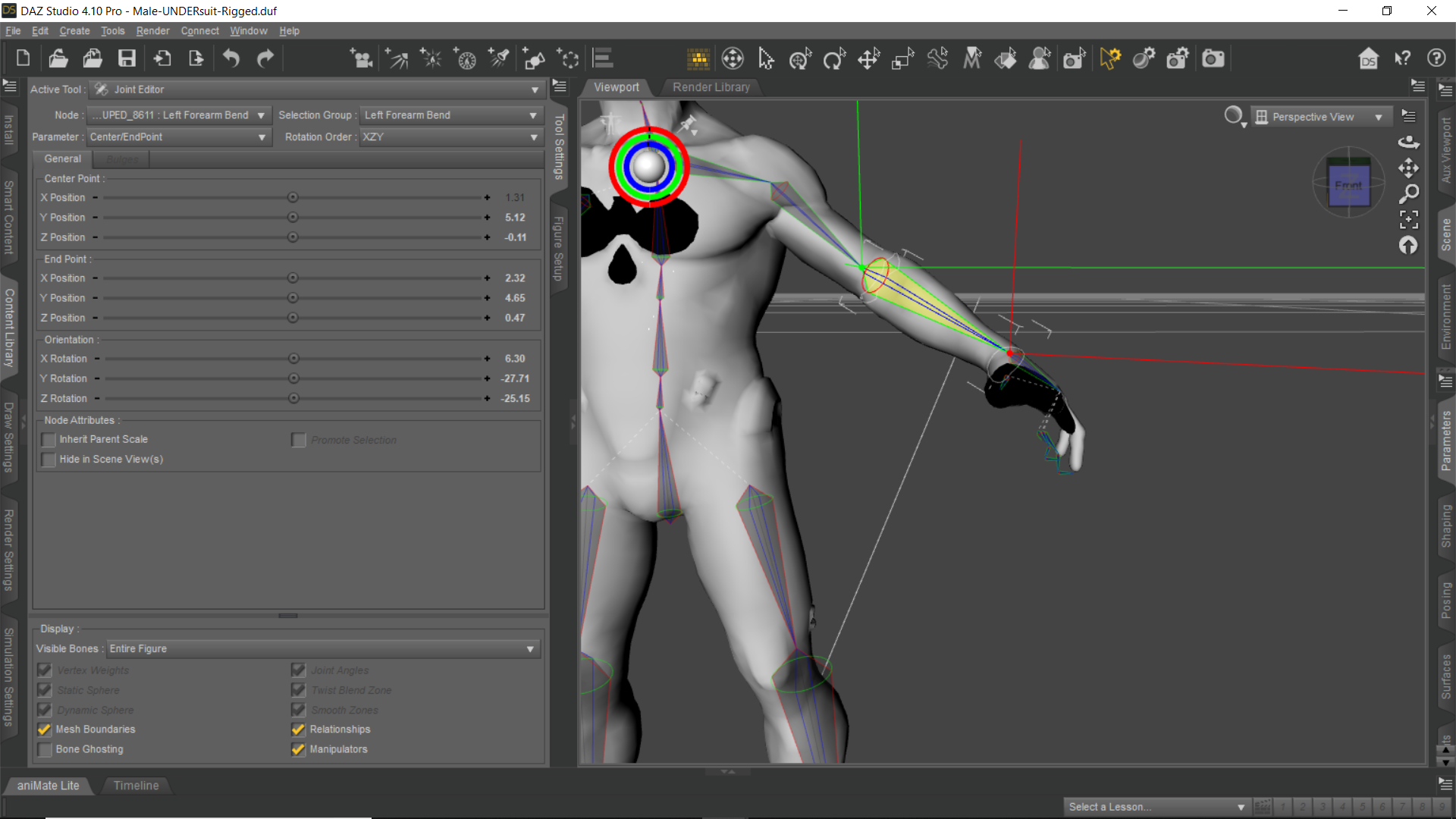Open the Timeline tab
The width and height of the screenshot is (1456, 819).
(x=136, y=786)
